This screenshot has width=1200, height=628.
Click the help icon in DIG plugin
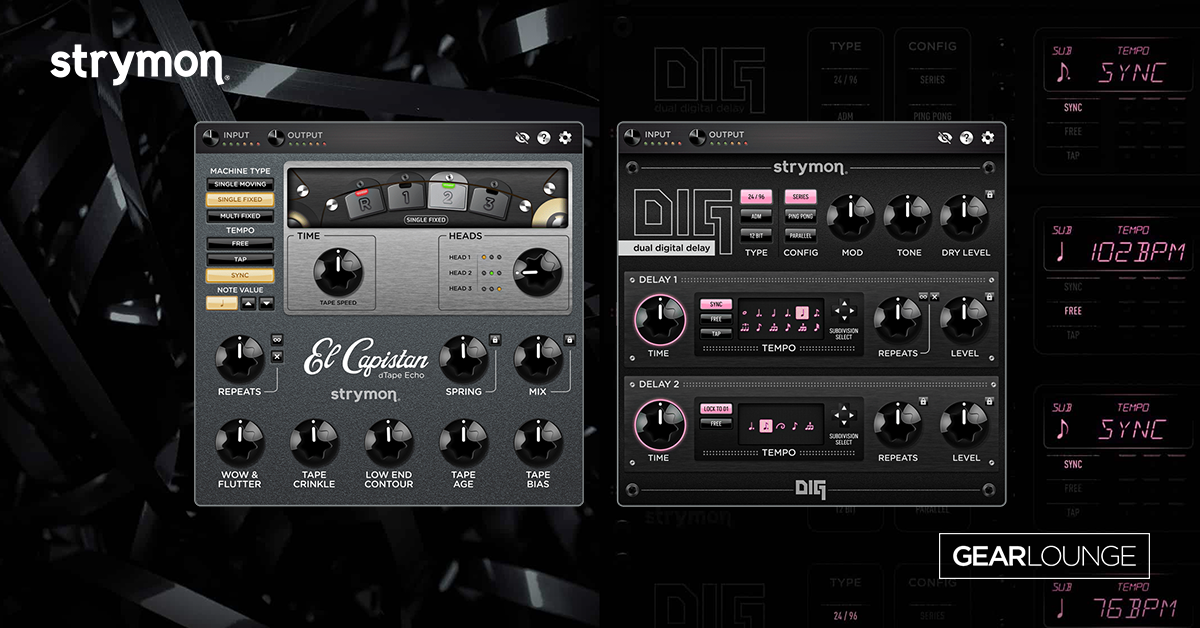click(x=967, y=138)
